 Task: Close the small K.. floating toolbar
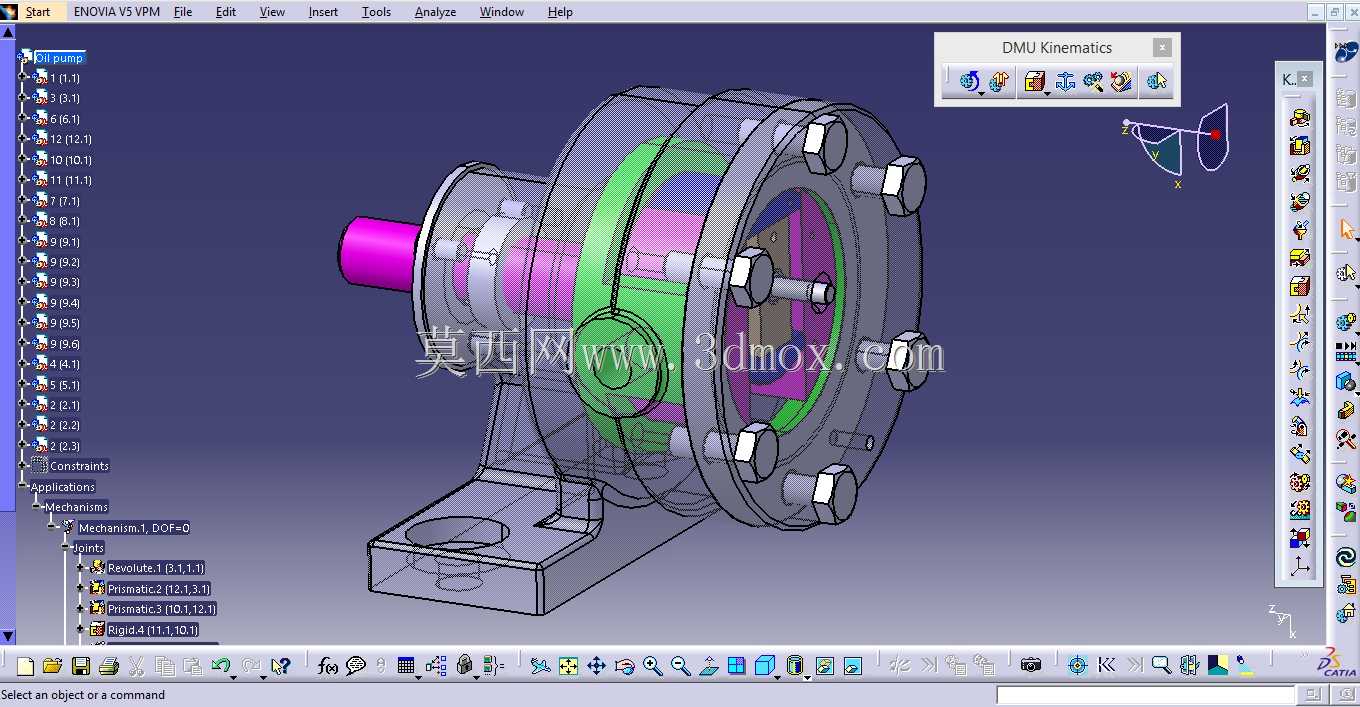pos(1305,78)
